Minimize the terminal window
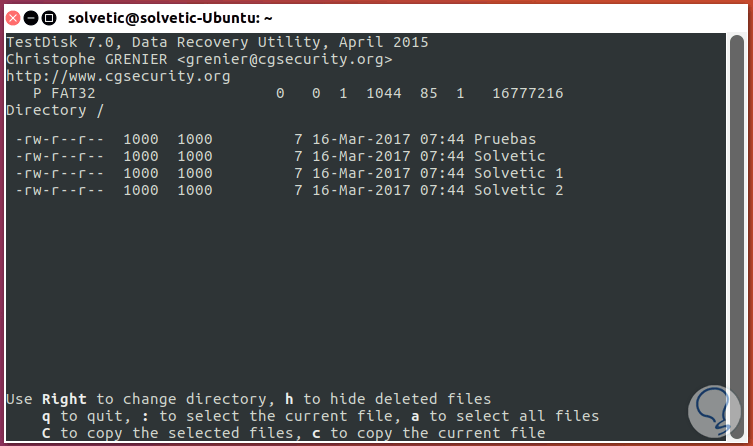 point(32,17)
